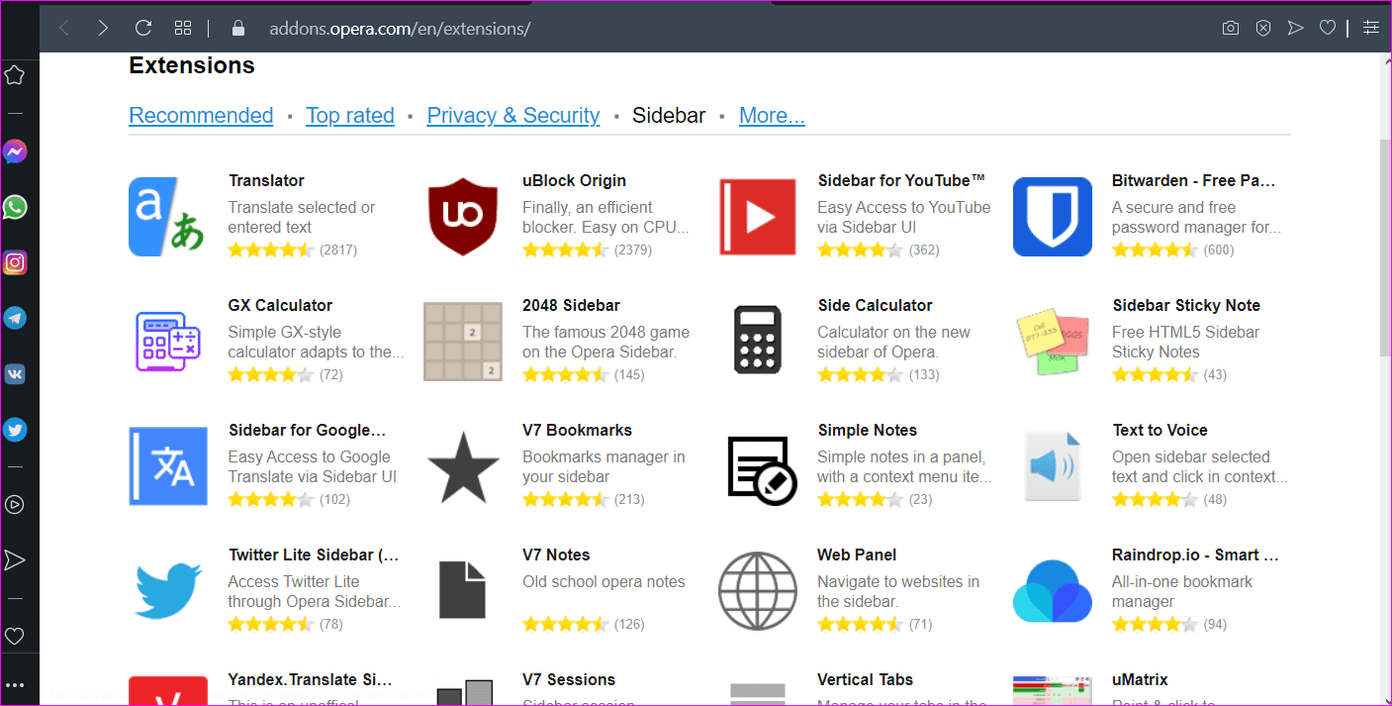
Task: Open Twitter in the sidebar
Action: [x=14, y=430]
